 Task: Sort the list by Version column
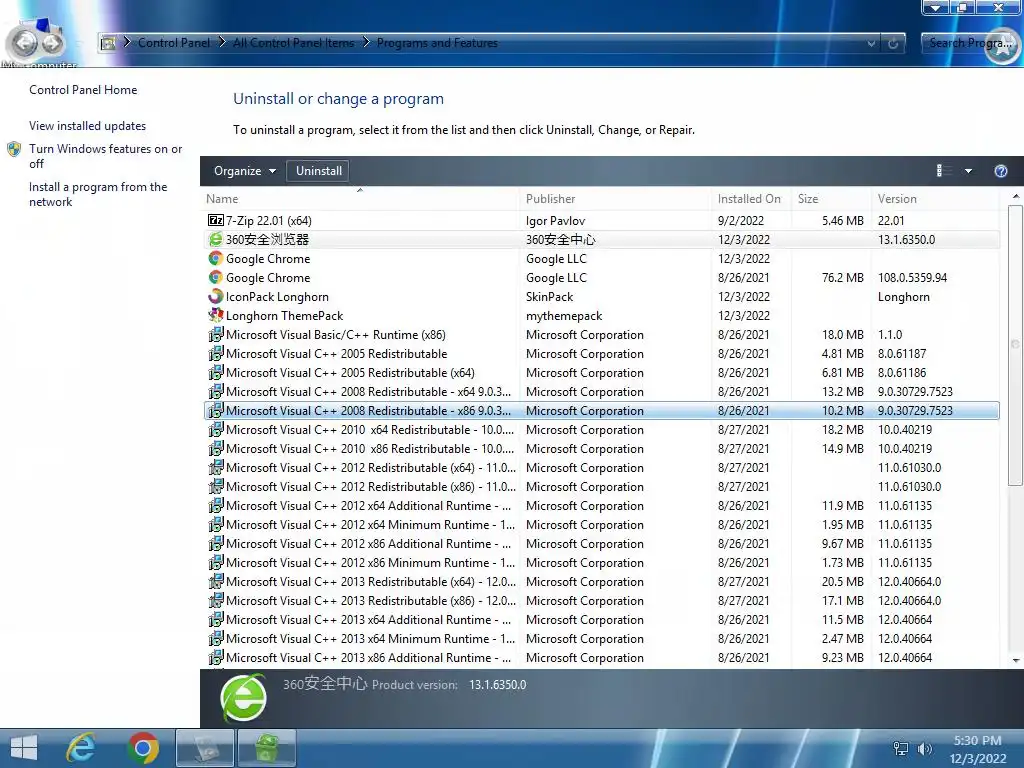(935, 199)
